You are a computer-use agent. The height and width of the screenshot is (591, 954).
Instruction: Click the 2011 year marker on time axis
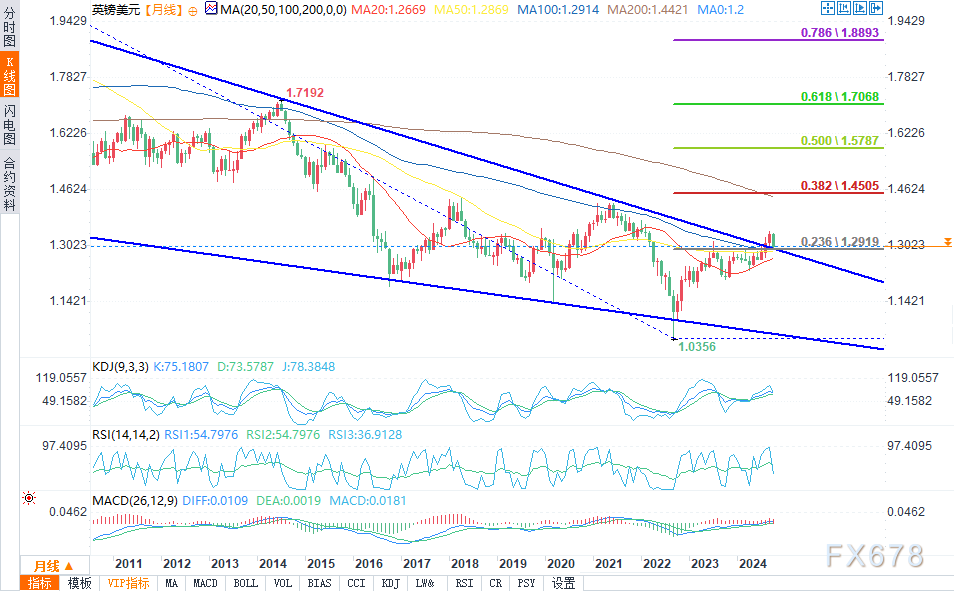[128, 564]
